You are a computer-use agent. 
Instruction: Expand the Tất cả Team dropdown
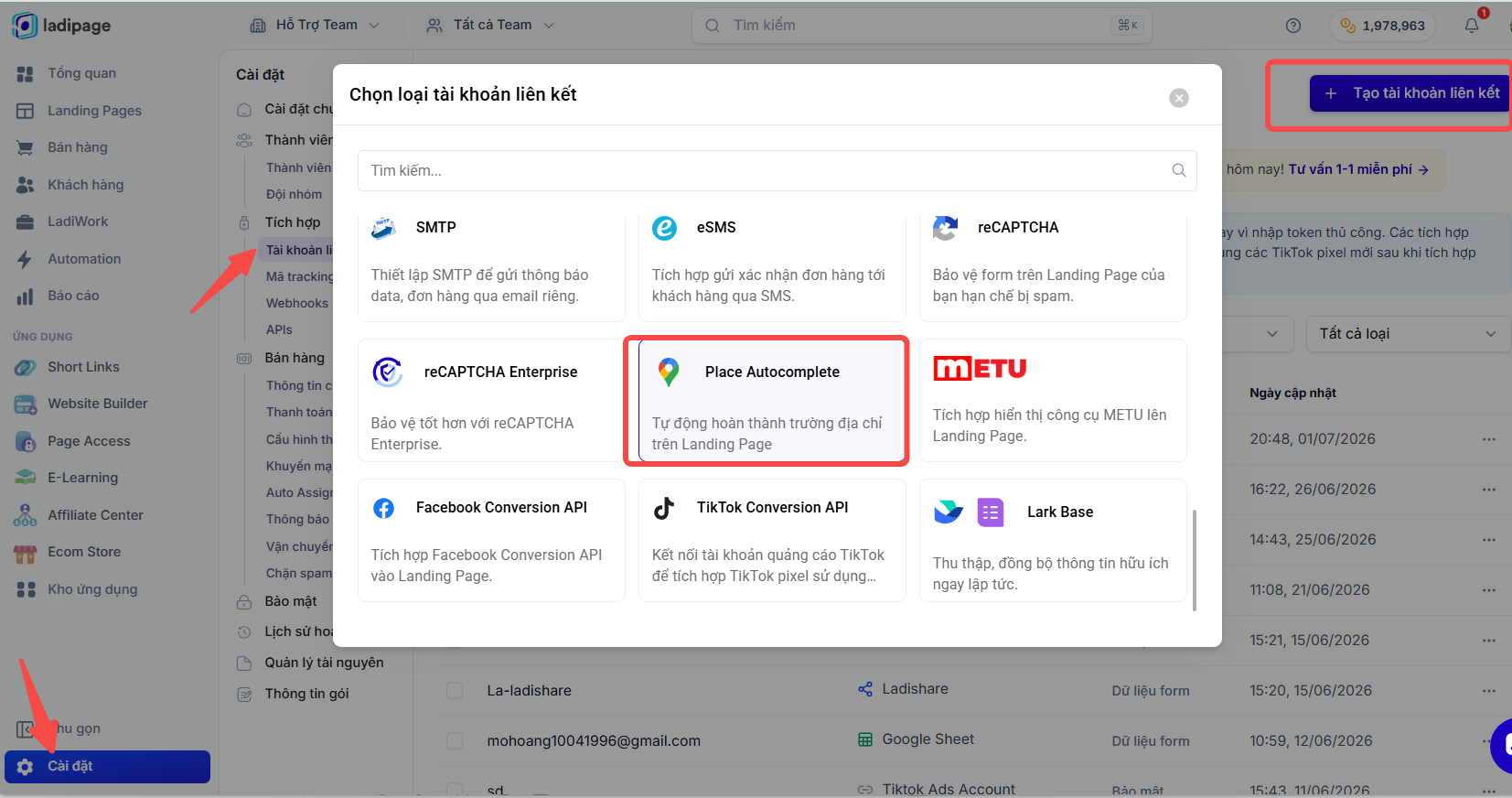pos(491,26)
